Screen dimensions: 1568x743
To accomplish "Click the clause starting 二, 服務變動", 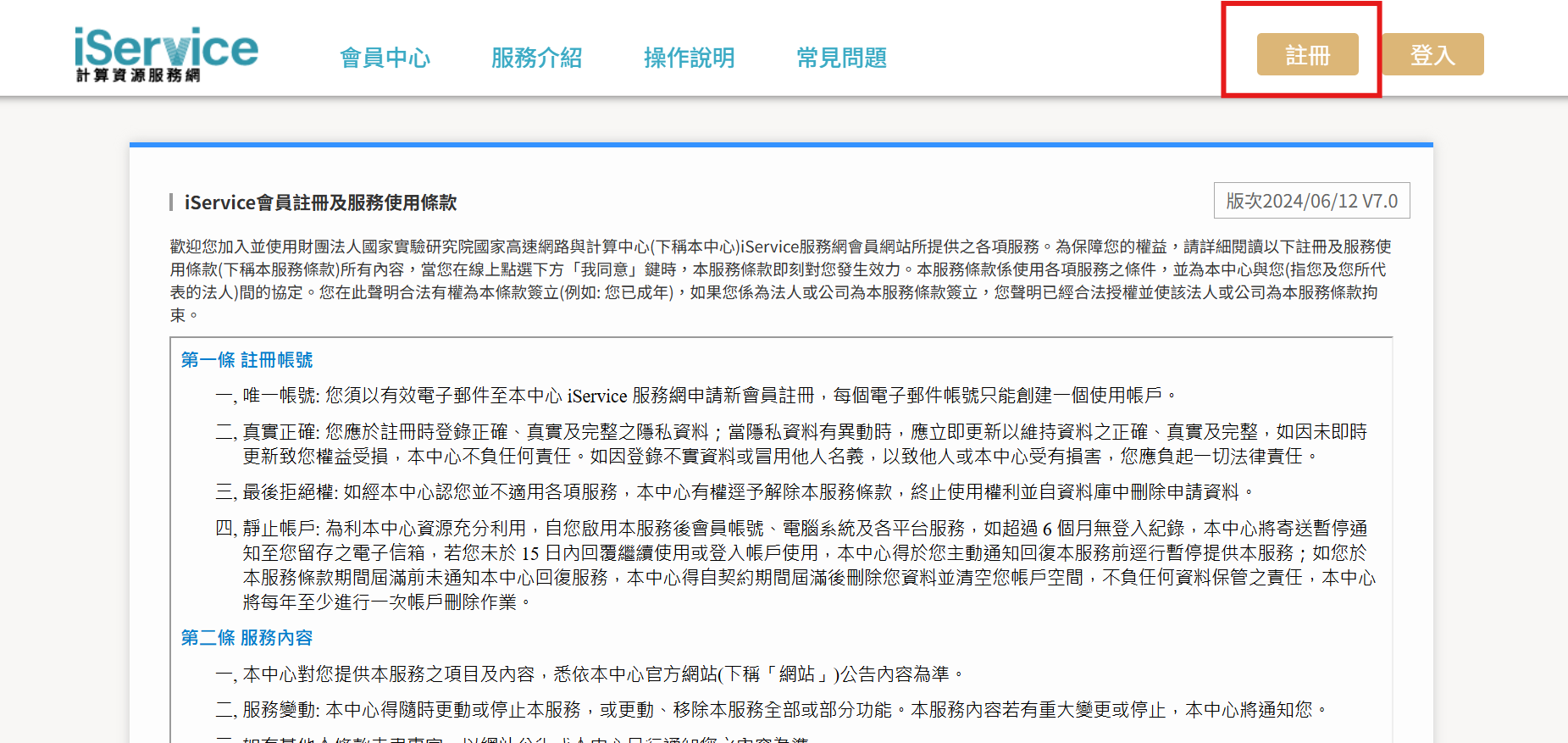I will pos(772,710).
